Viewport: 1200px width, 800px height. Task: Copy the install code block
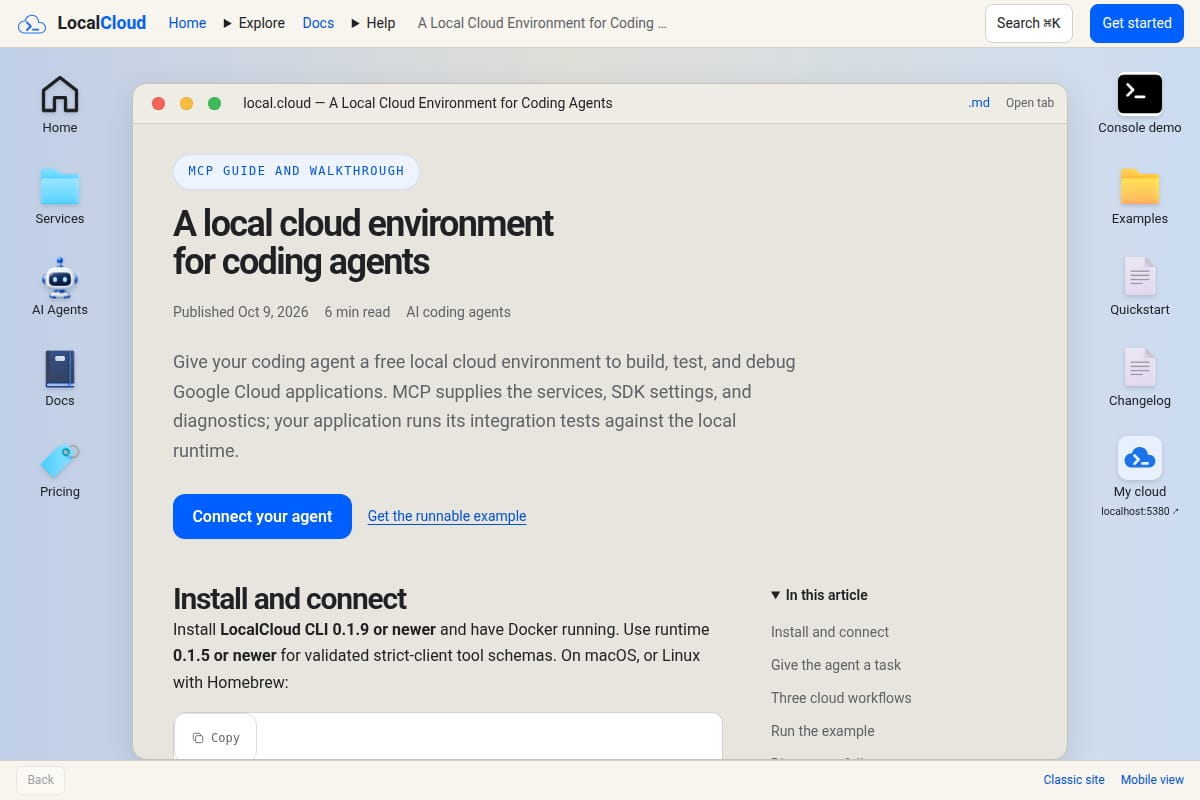pos(216,738)
